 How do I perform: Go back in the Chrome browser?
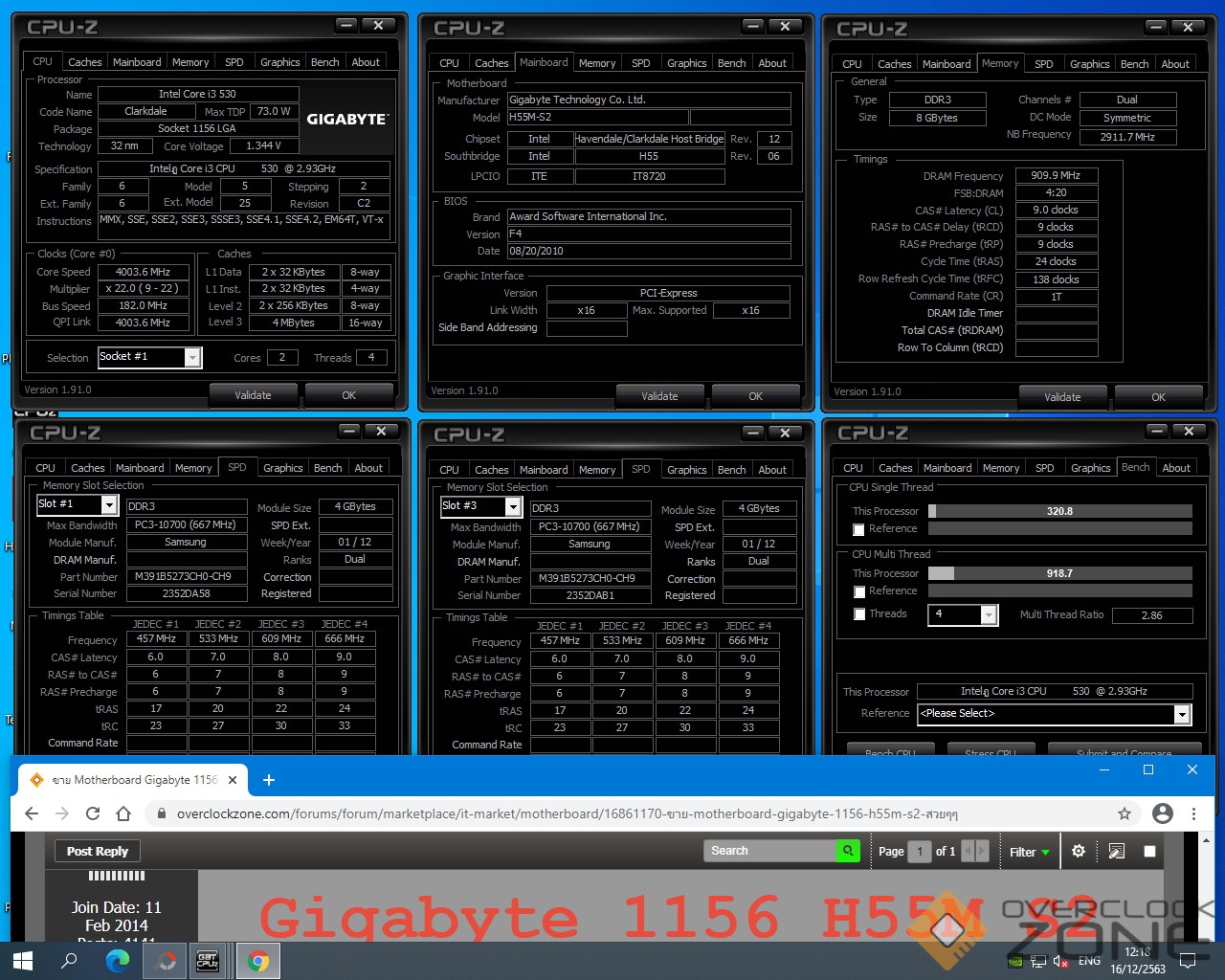tap(32, 813)
